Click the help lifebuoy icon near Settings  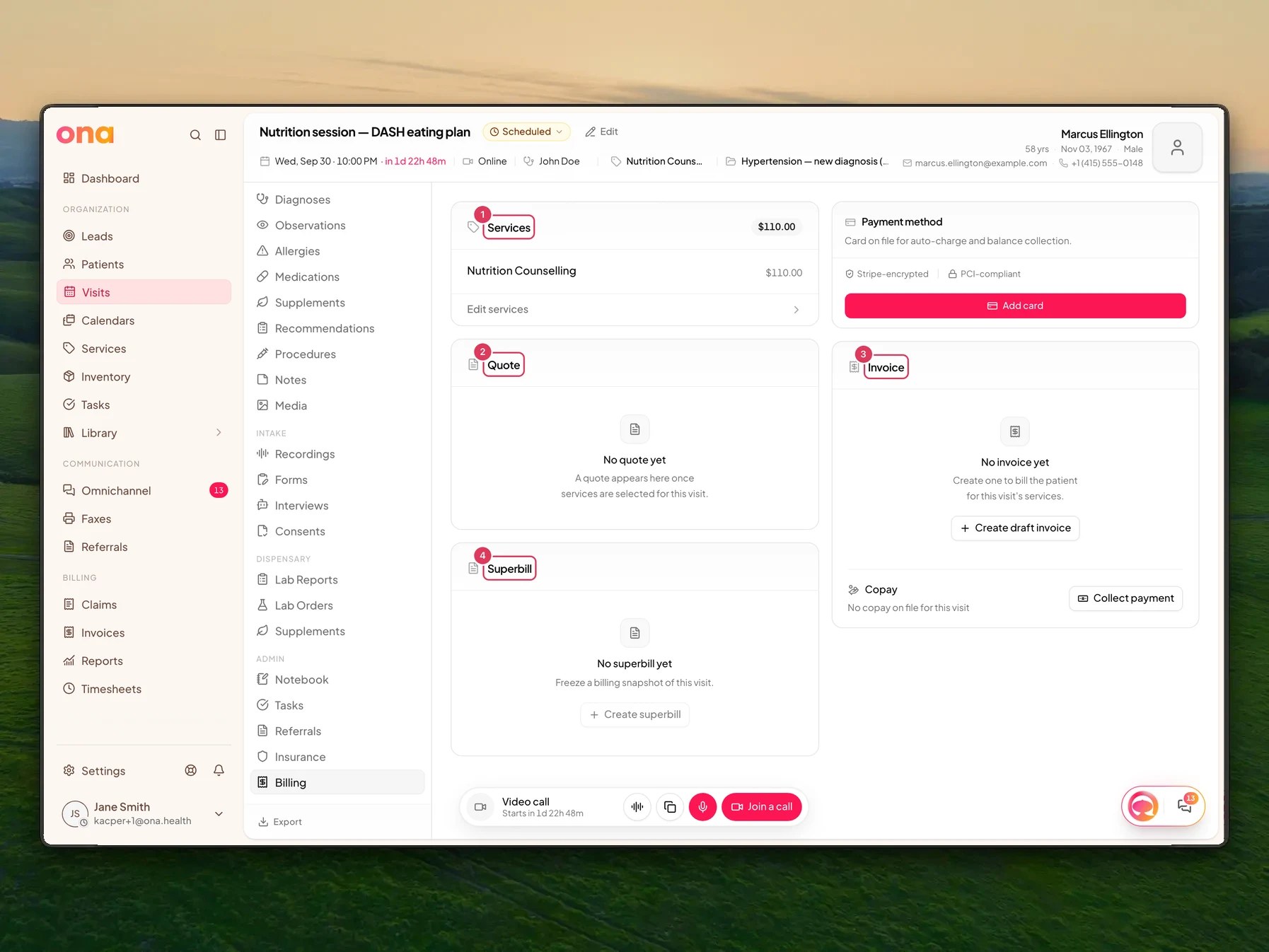click(x=191, y=770)
